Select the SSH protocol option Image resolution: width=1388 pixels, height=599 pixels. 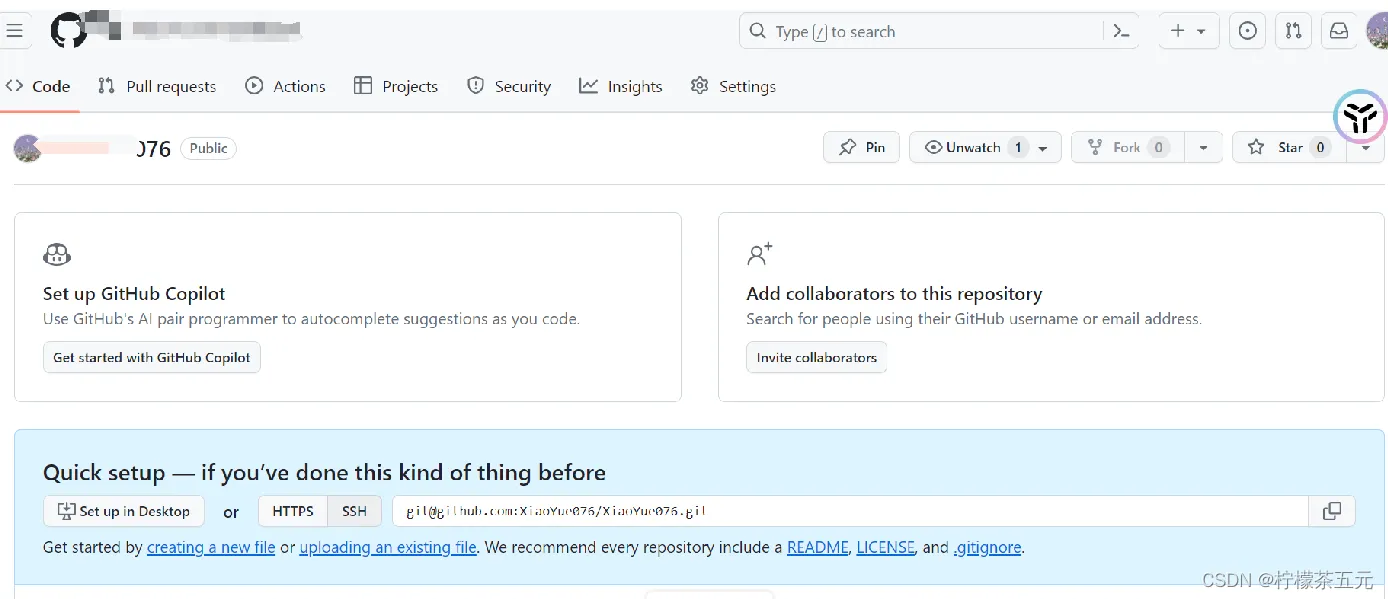[354, 511]
